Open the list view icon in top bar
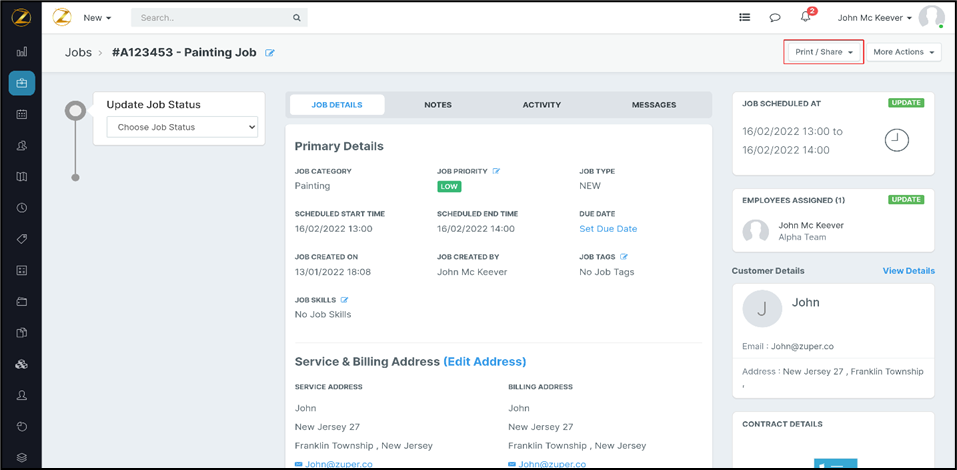Image resolution: width=957 pixels, height=470 pixels. [x=744, y=18]
